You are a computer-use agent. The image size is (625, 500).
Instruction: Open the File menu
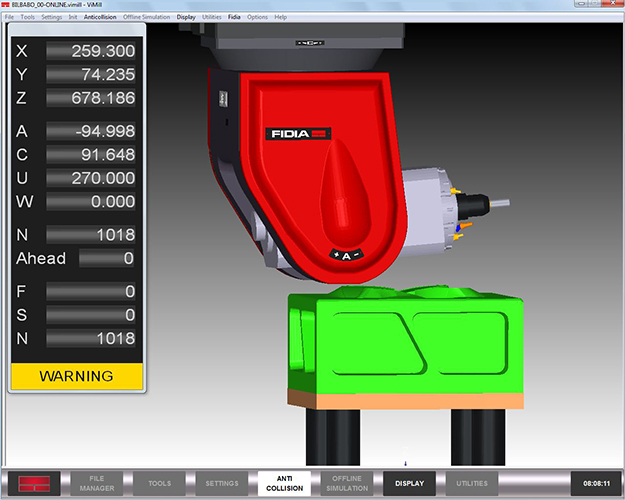11,17
